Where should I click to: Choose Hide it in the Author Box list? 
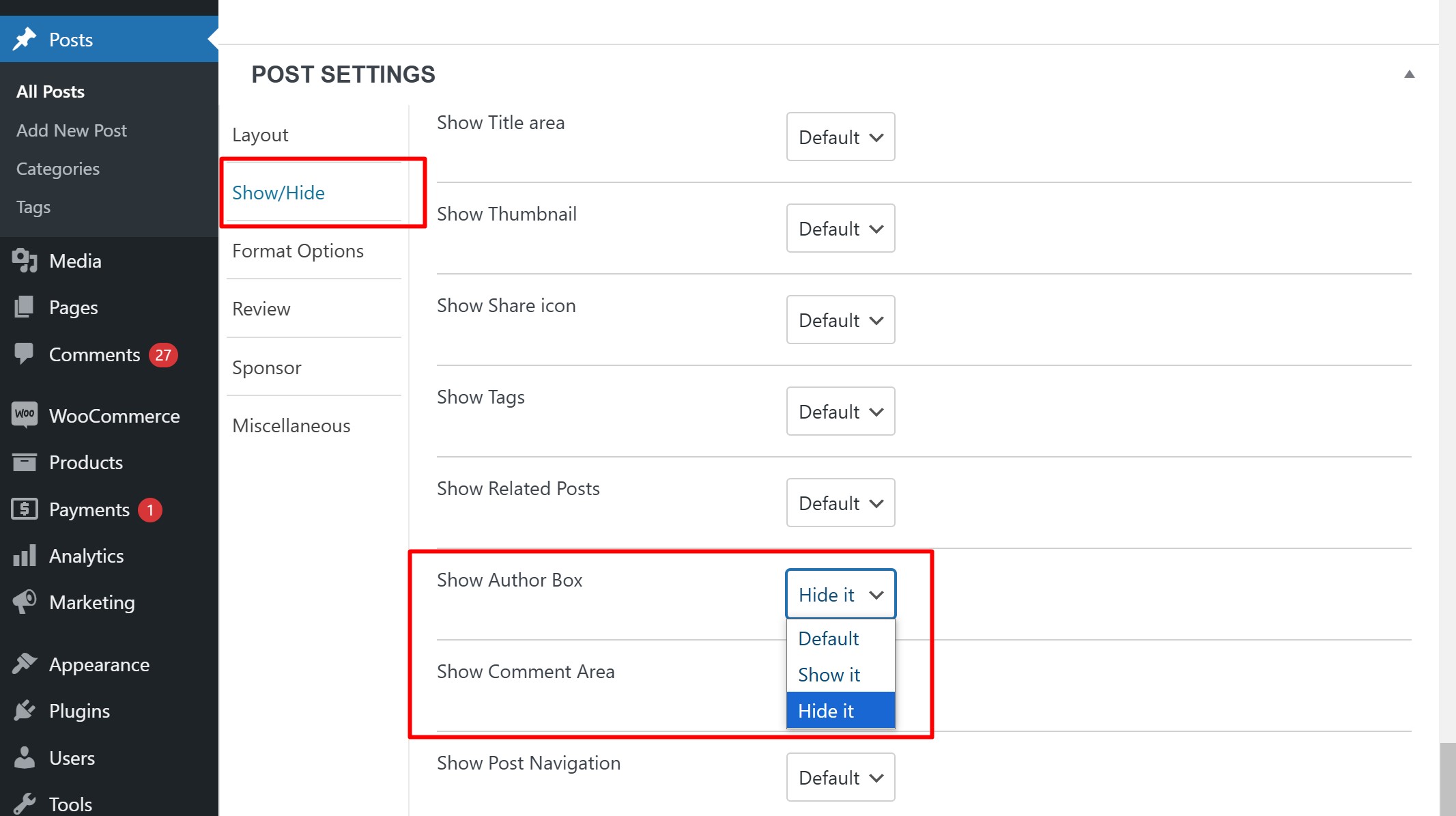[840, 711]
